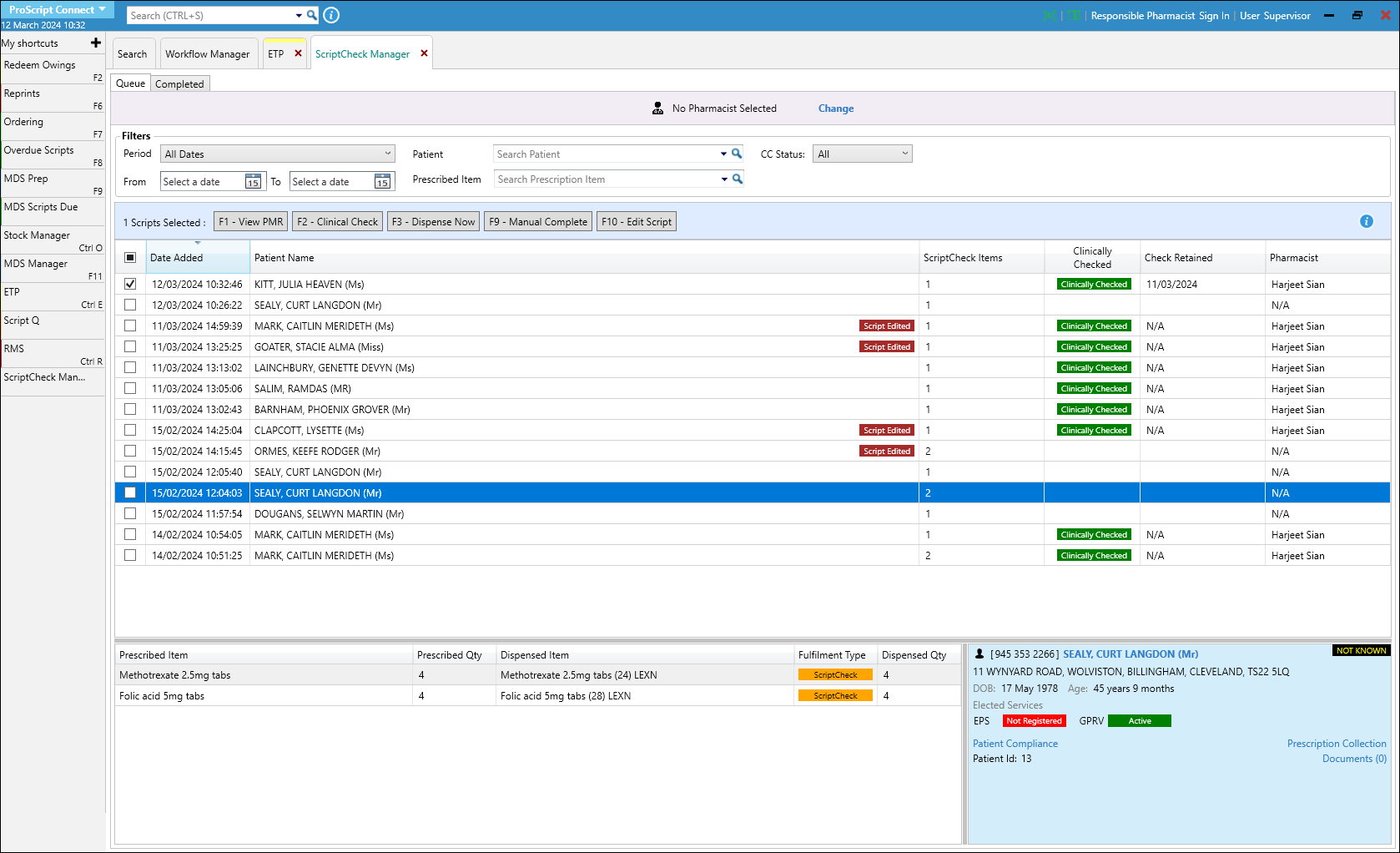Click Clinically Checked badge for KITT, JULIA
The height and width of the screenshot is (853, 1400).
[x=1094, y=284]
